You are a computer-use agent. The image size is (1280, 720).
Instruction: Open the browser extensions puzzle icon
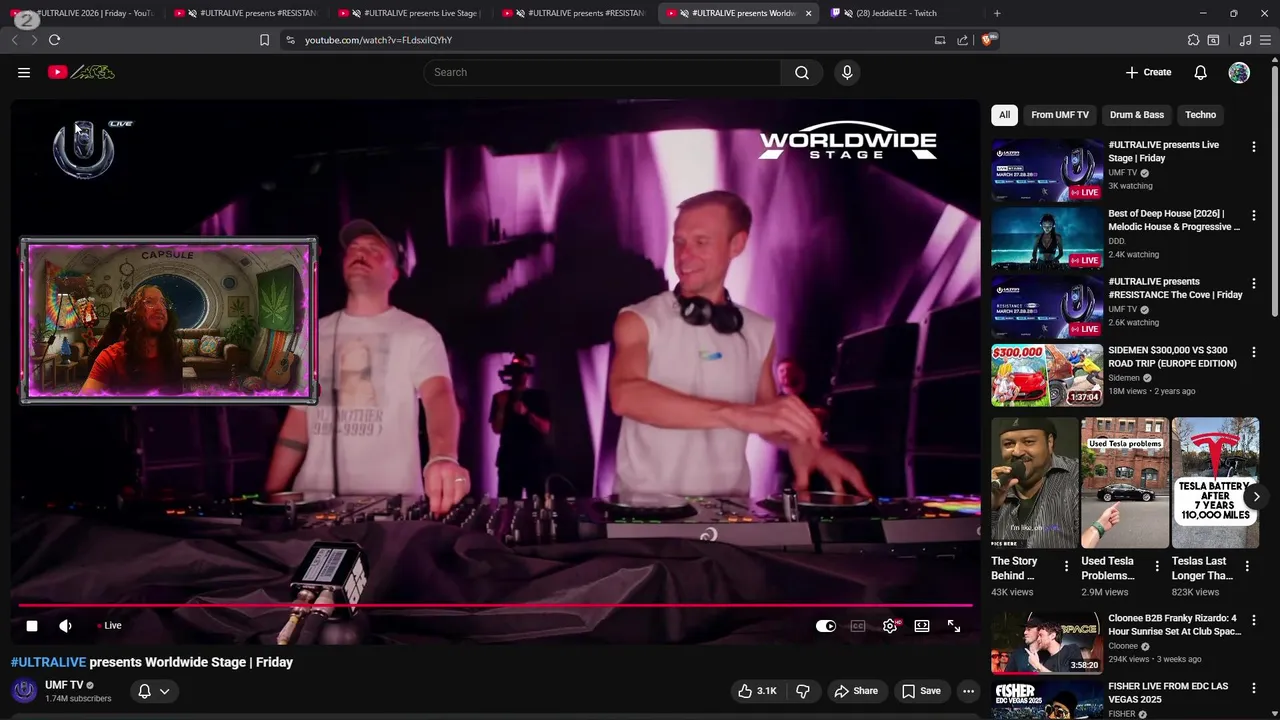click(1193, 40)
